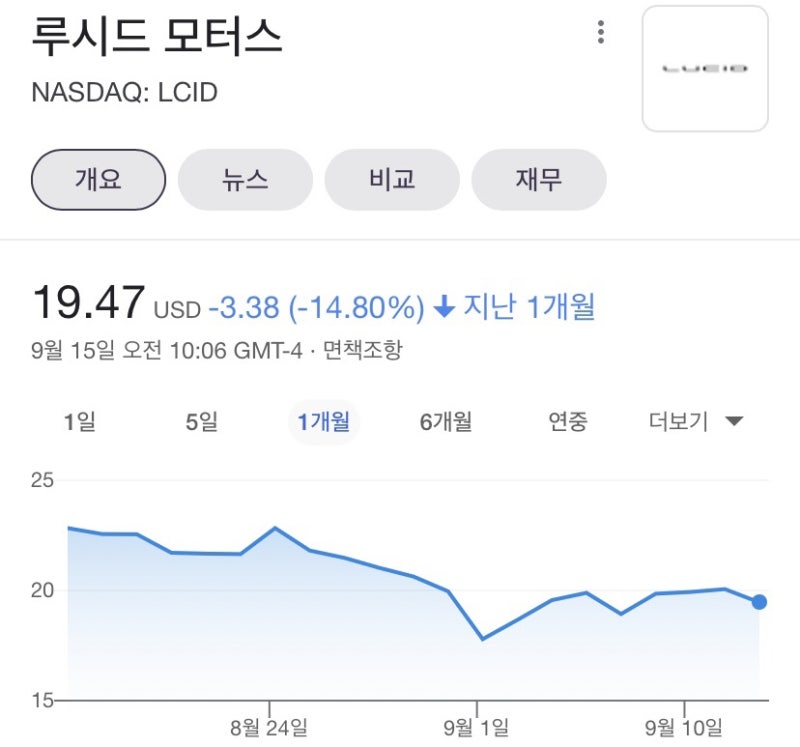This screenshot has width=800, height=747.
Task: Select the 1개월 chart range
Action: [324, 422]
